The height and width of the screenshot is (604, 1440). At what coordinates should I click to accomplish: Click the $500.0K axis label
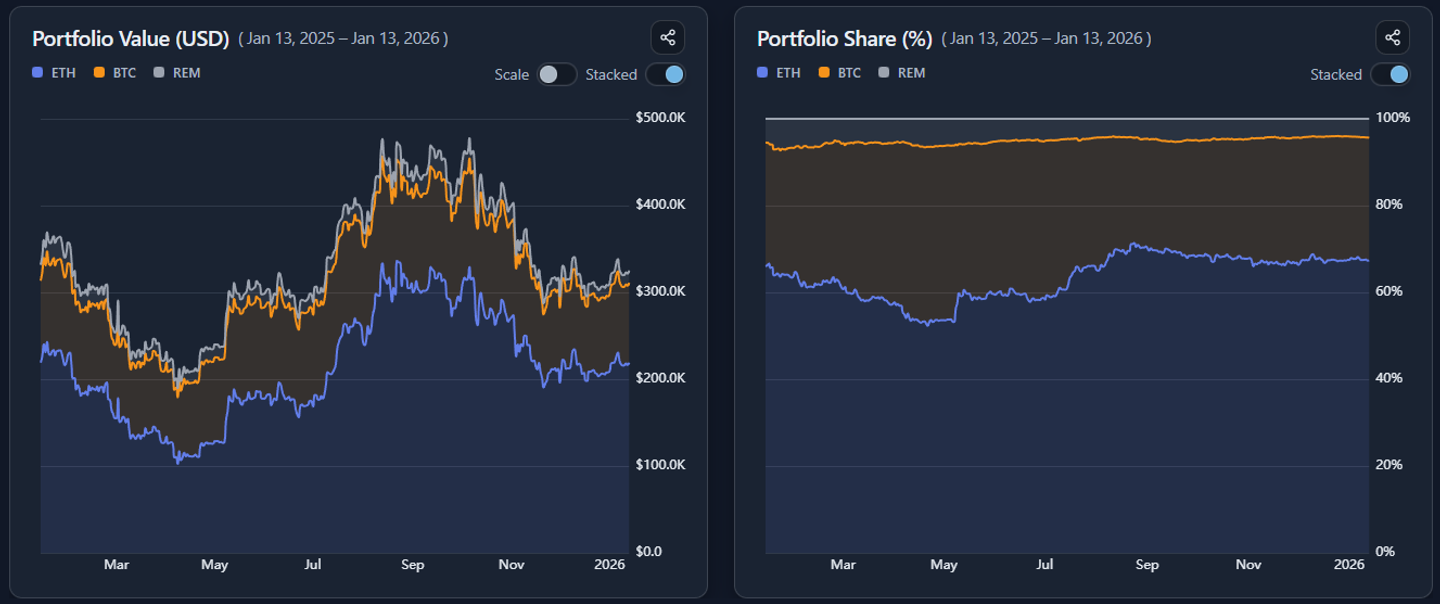[x=660, y=118]
